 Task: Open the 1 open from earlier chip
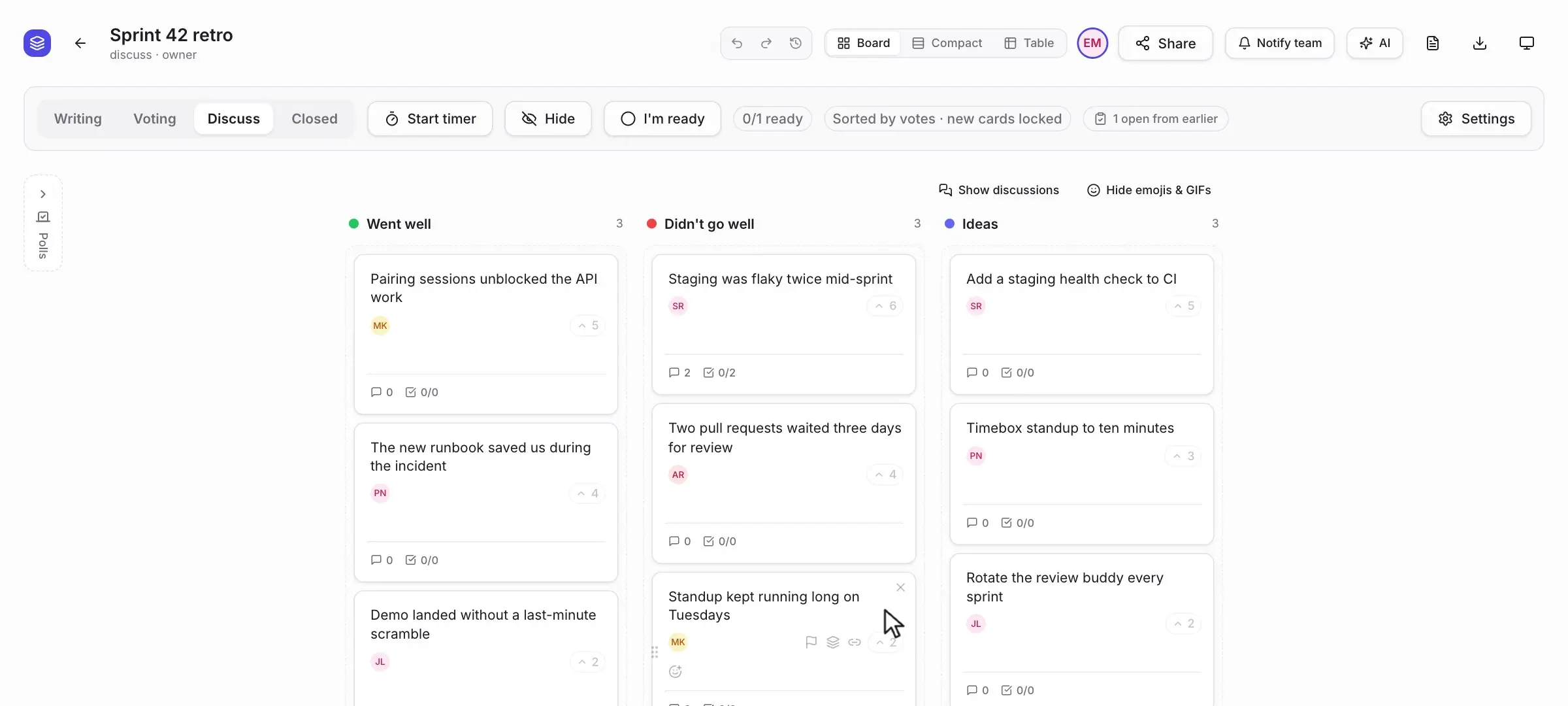coord(1156,119)
